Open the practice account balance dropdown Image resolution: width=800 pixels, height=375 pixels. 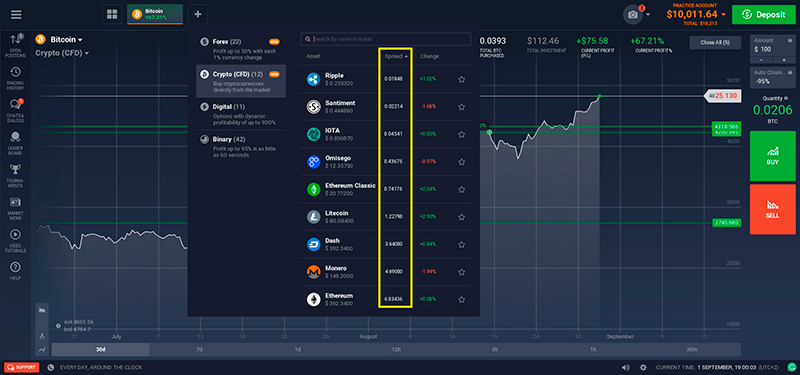696,14
